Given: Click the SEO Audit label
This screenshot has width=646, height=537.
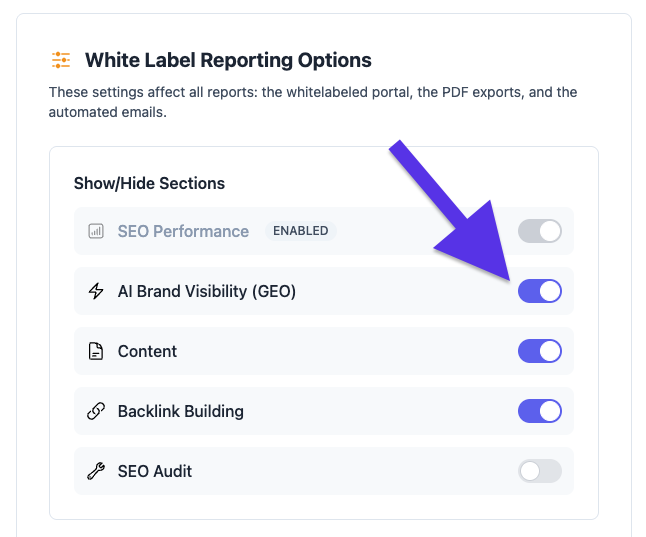Looking at the screenshot, I should (155, 471).
